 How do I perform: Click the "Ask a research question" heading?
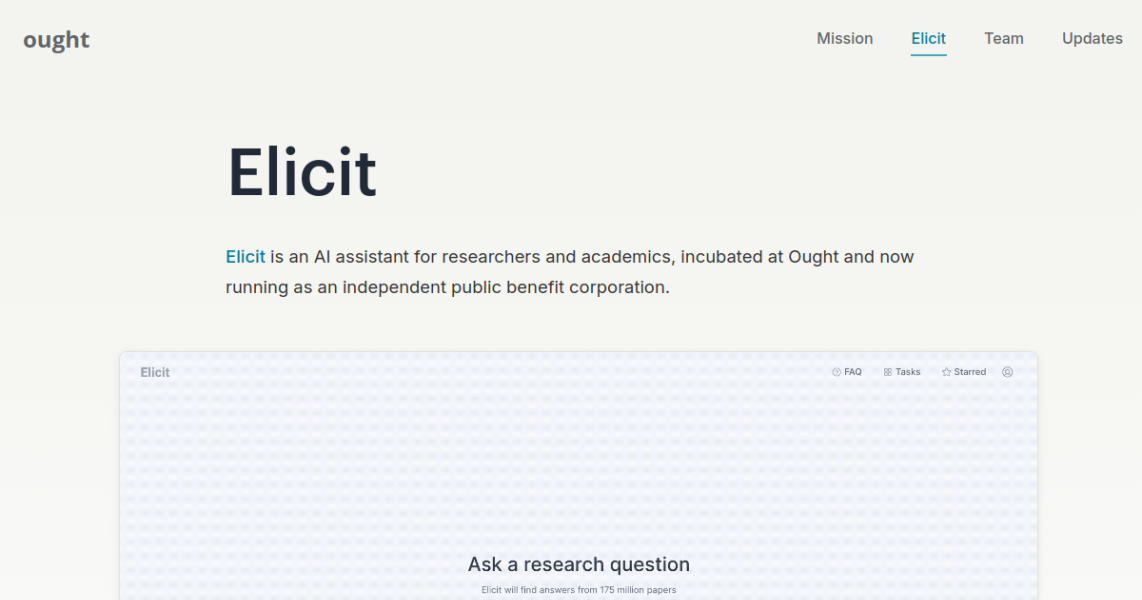pos(578,564)
